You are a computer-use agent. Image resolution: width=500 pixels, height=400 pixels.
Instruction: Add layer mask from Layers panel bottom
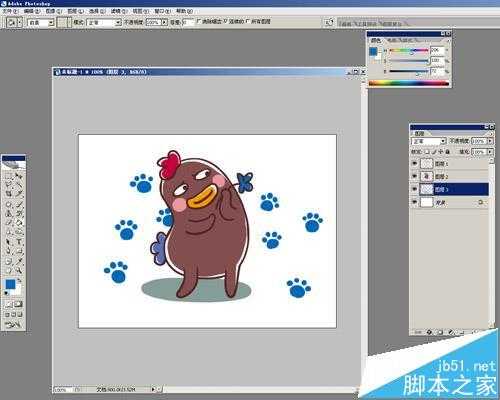click(440, 332)
